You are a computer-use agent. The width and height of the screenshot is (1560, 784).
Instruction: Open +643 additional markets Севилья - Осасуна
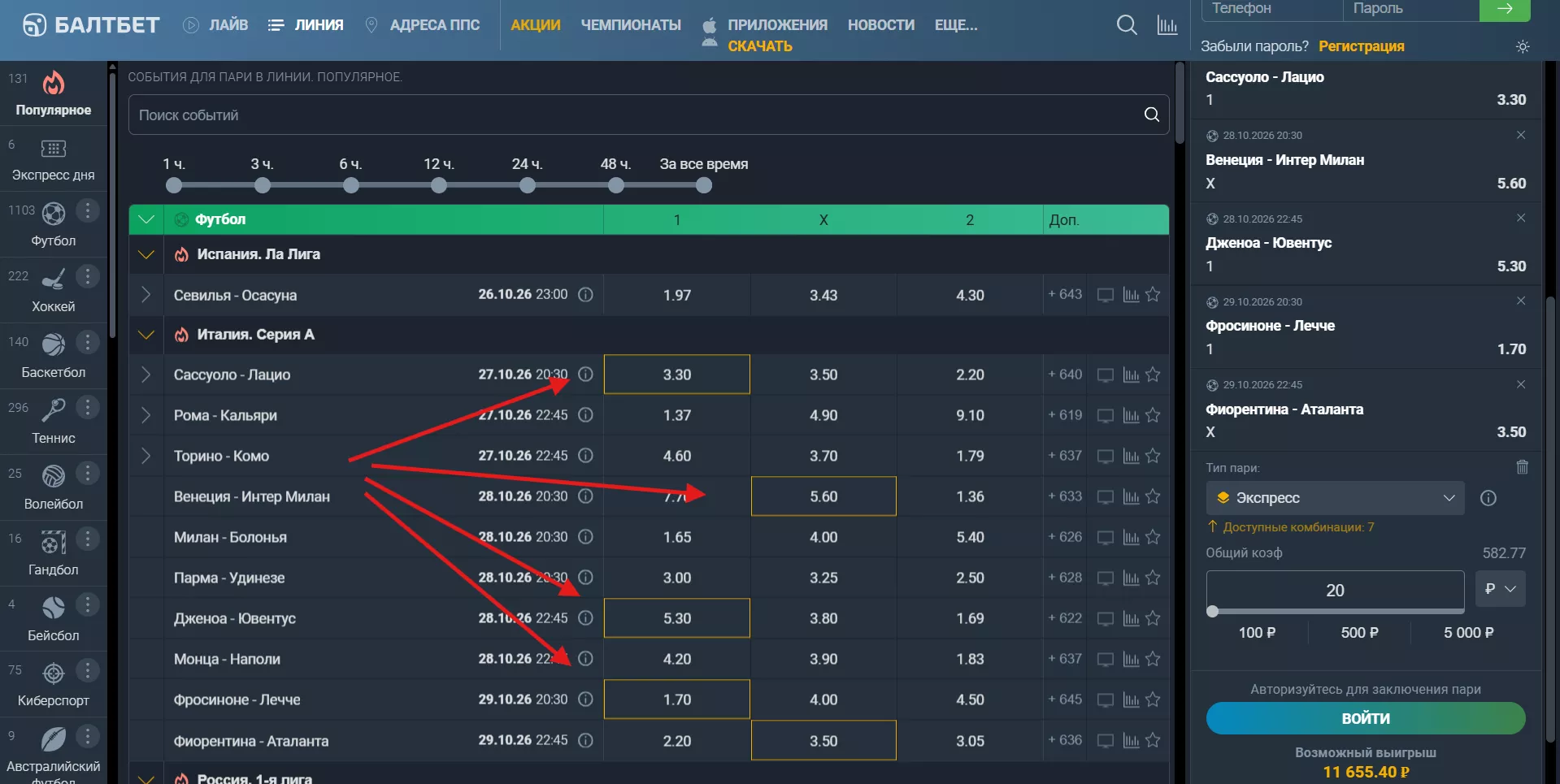coord(1065,294)
